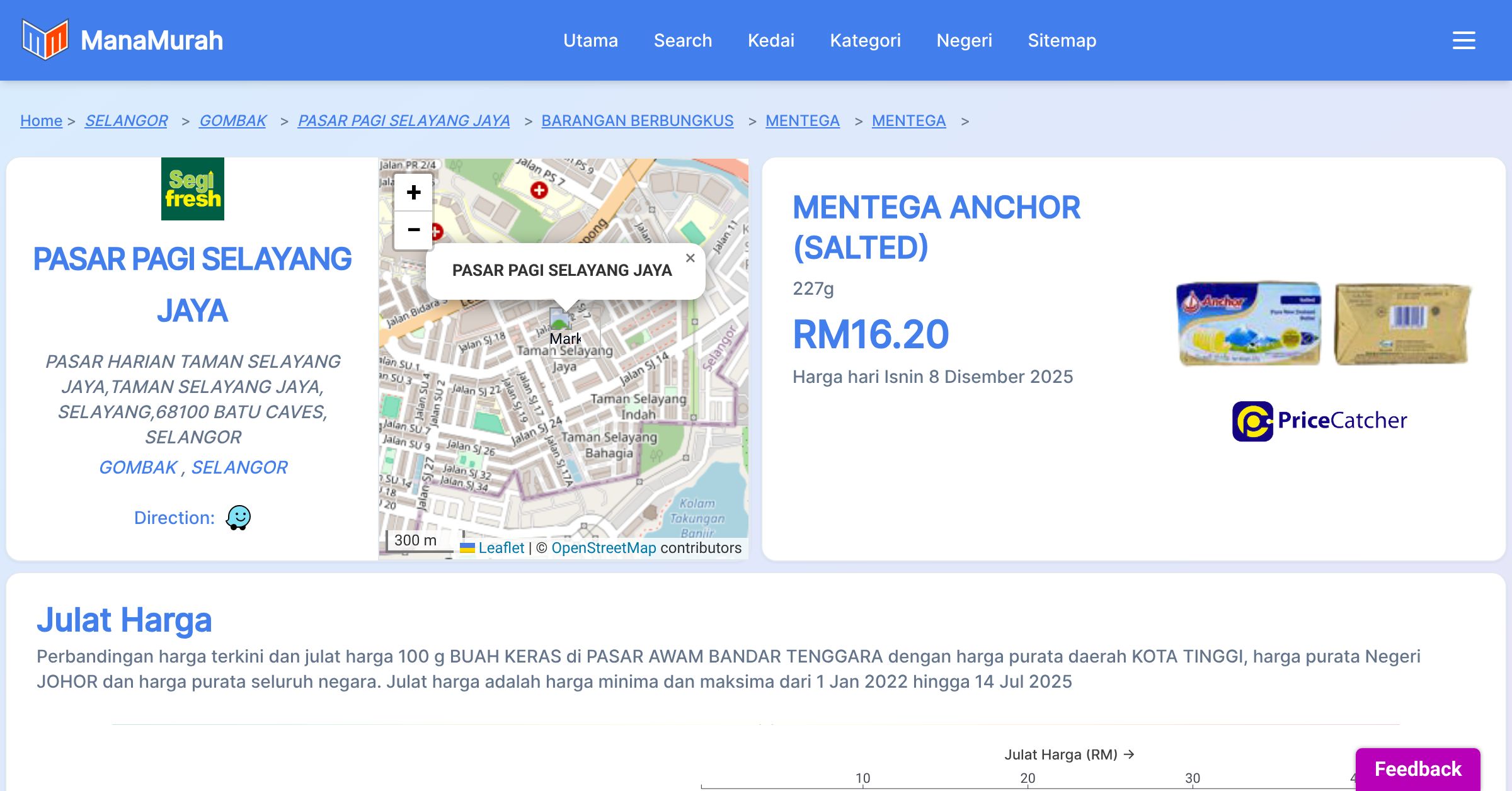The height and width of the screenshot is (791, 1512).
Task: Click the PriceCatcher logo
Action: pos(1319,421)
